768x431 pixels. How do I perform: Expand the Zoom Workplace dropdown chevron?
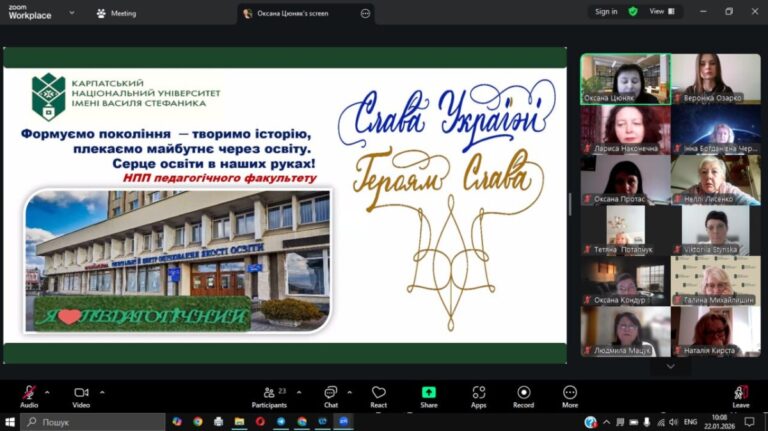point(72,13)
